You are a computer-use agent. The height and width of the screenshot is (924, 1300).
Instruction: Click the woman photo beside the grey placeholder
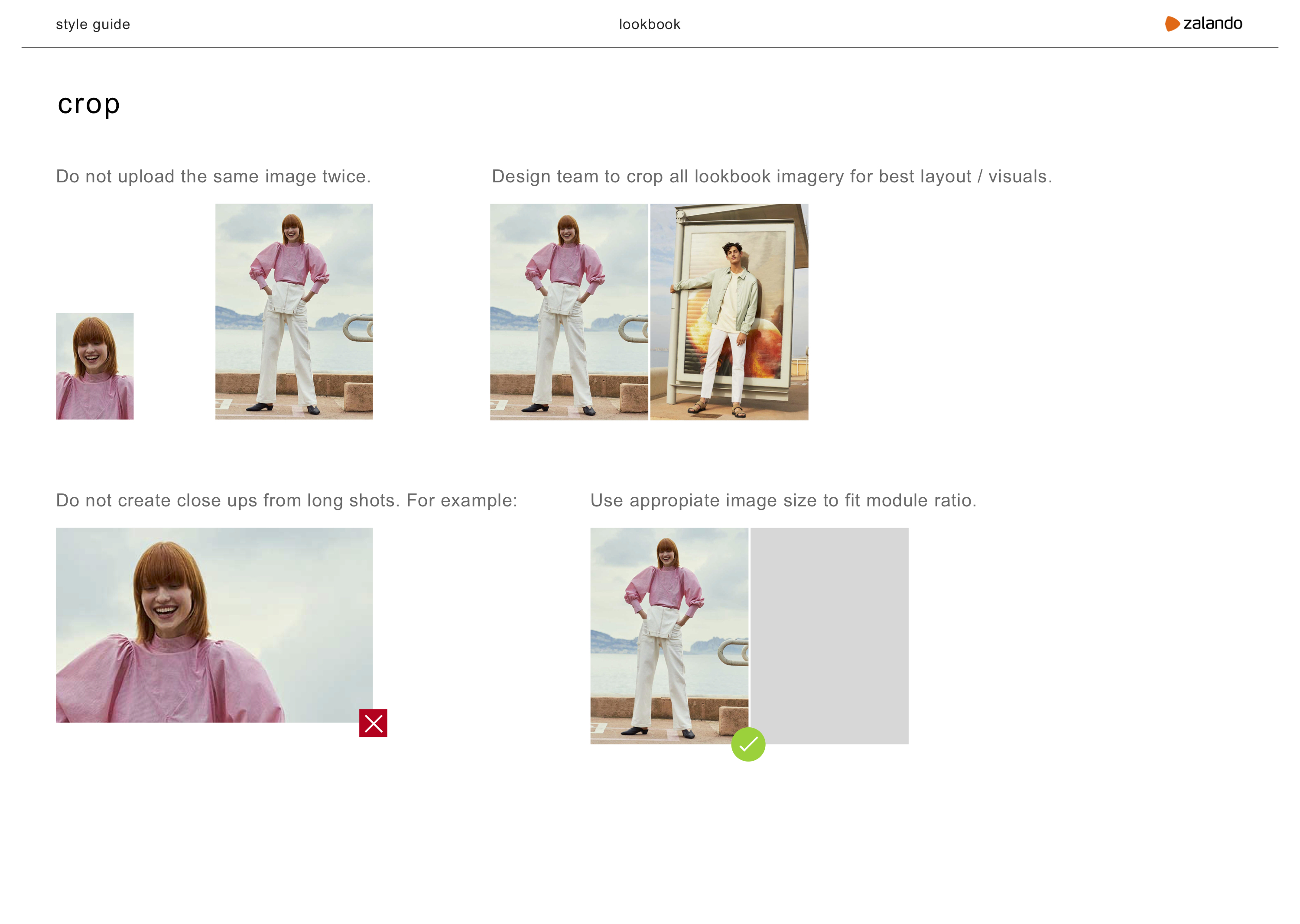(669, 635)
